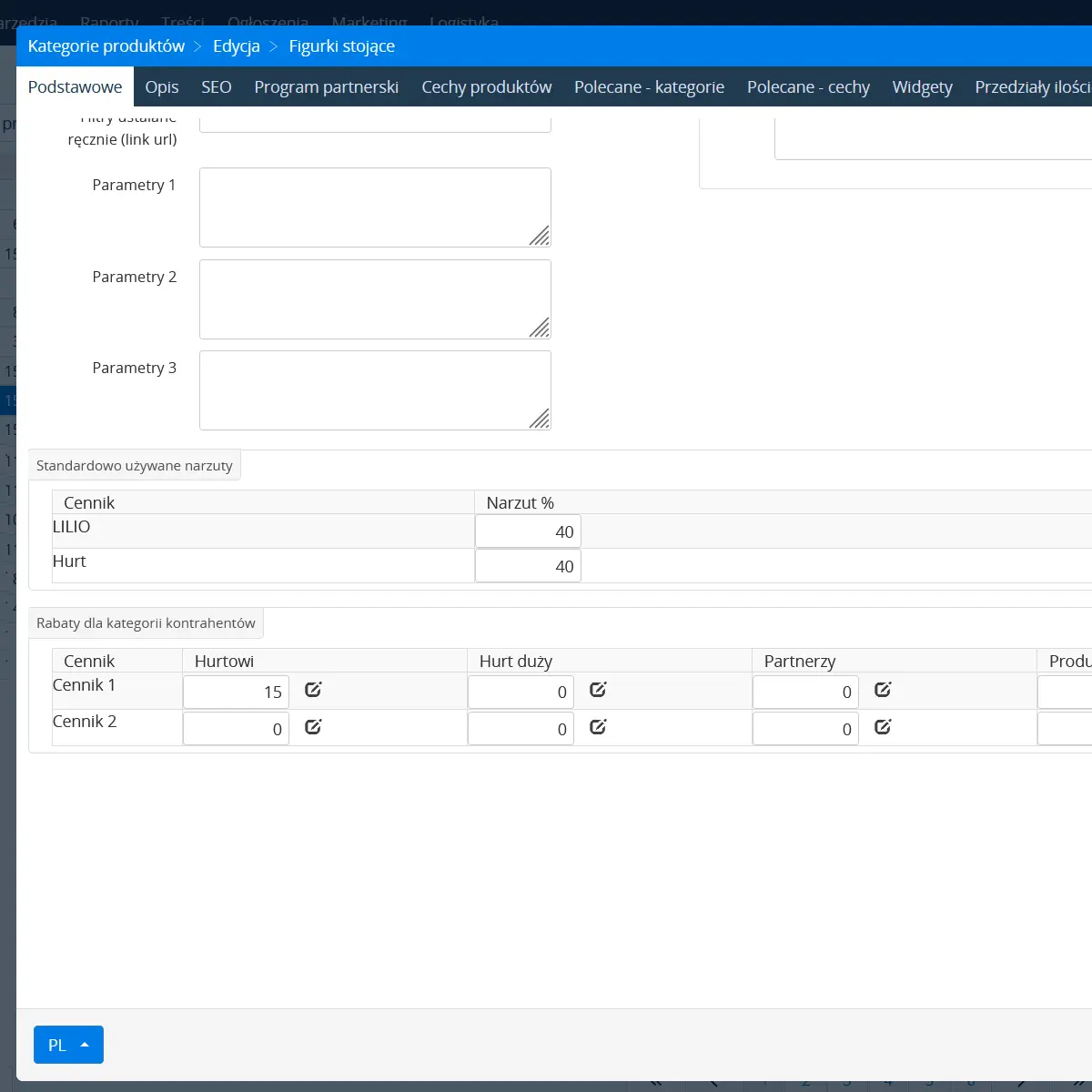Open the Polecane - kategorie tab
This screenshot has width=1092, height=1092.
pyautogui.click(x=650, y=87)
